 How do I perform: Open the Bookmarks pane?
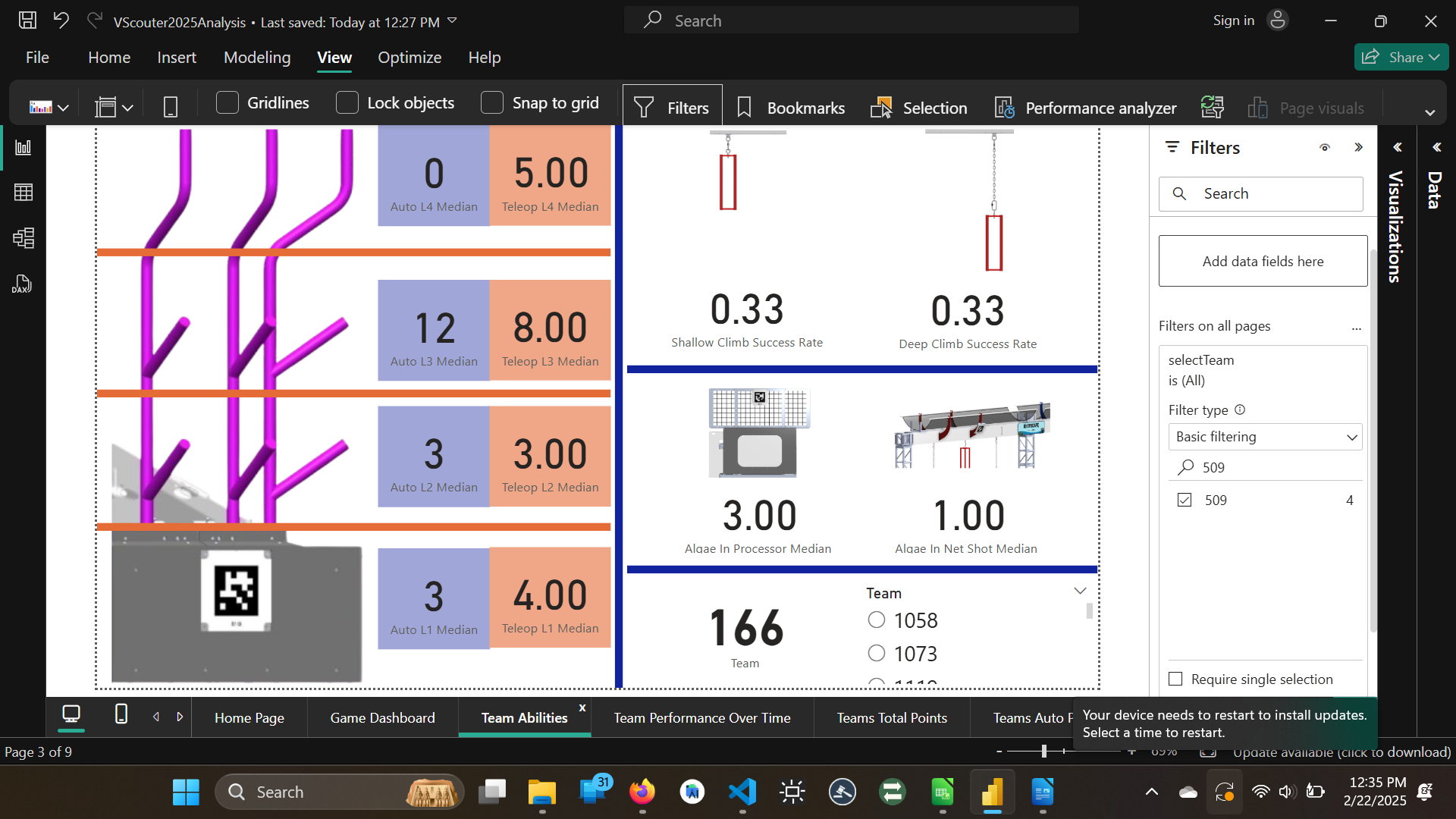791,108
